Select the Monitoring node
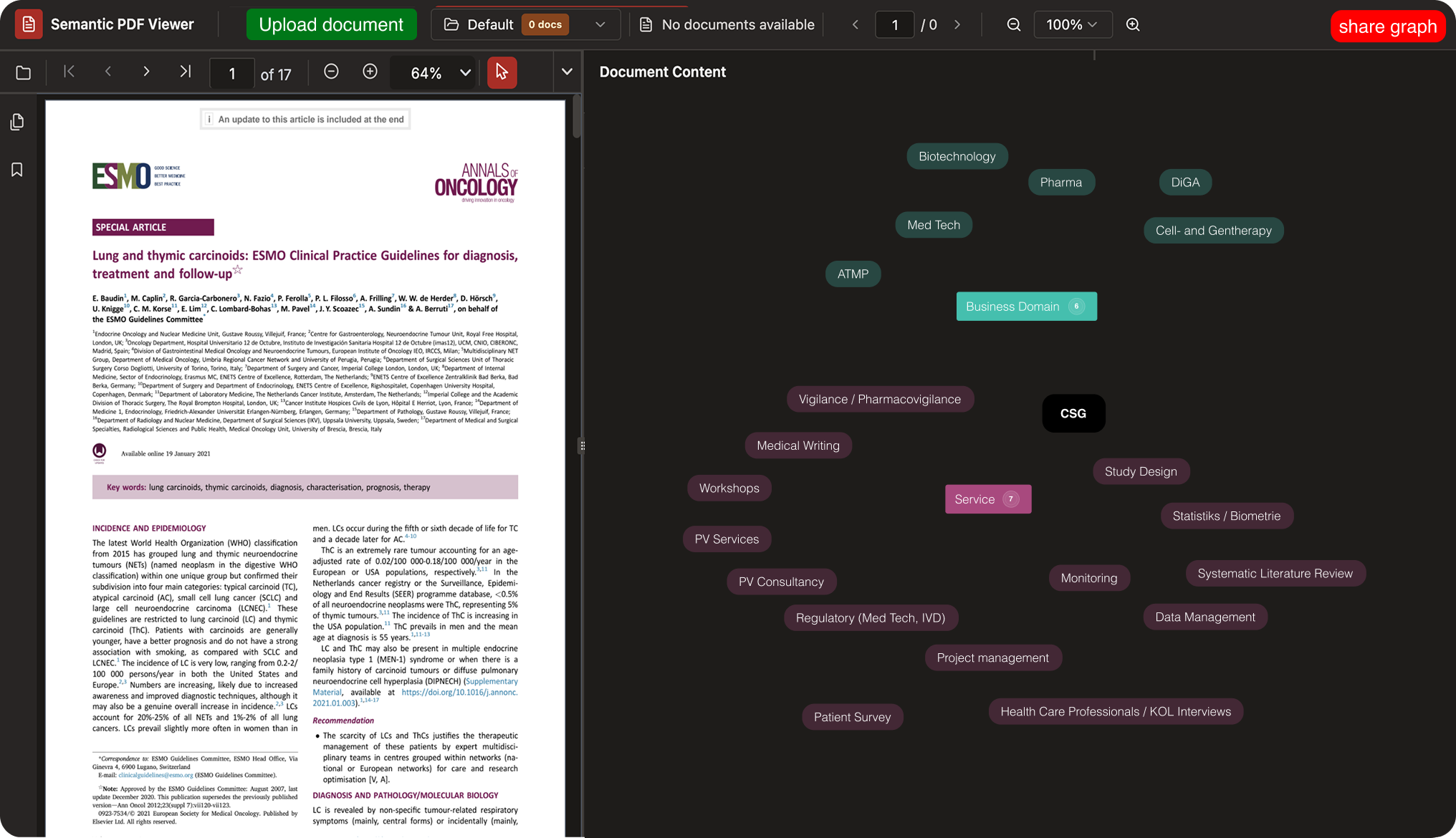Screen dimensions: 1456x838 click(1089, 578)
